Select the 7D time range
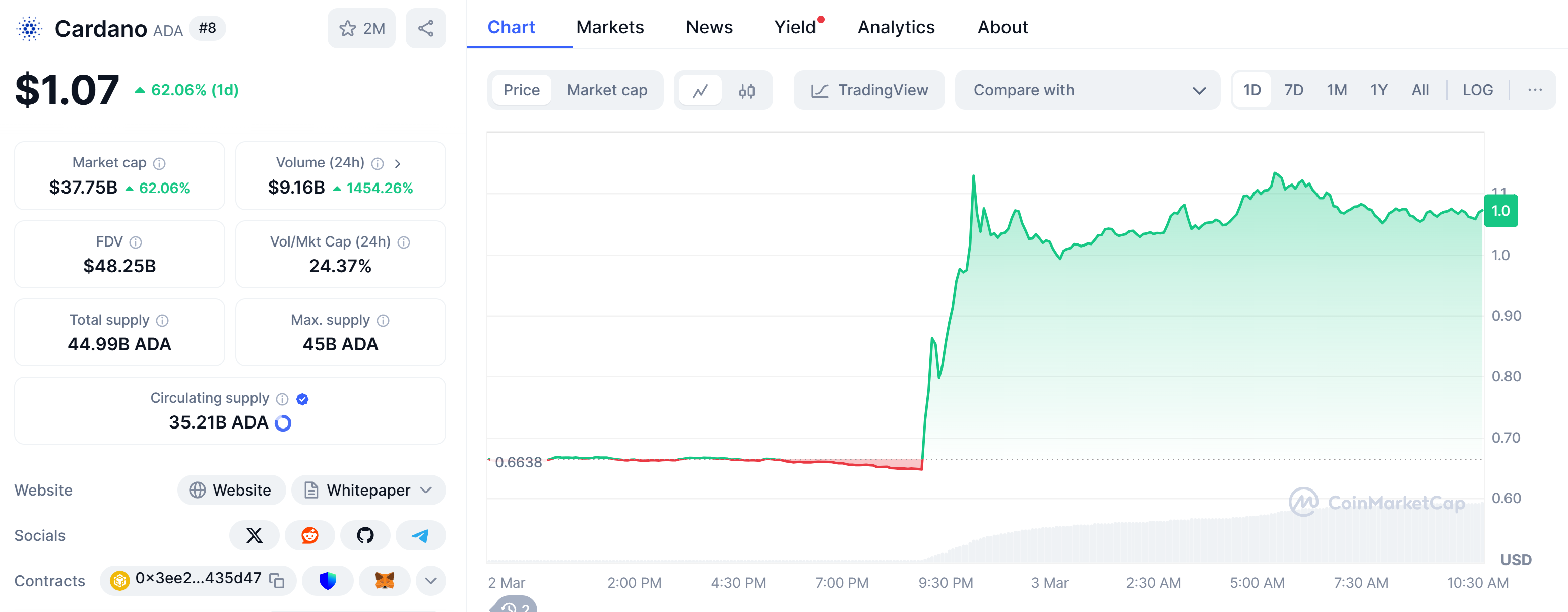This screenshot has width=1568, height=612. 1293,90
